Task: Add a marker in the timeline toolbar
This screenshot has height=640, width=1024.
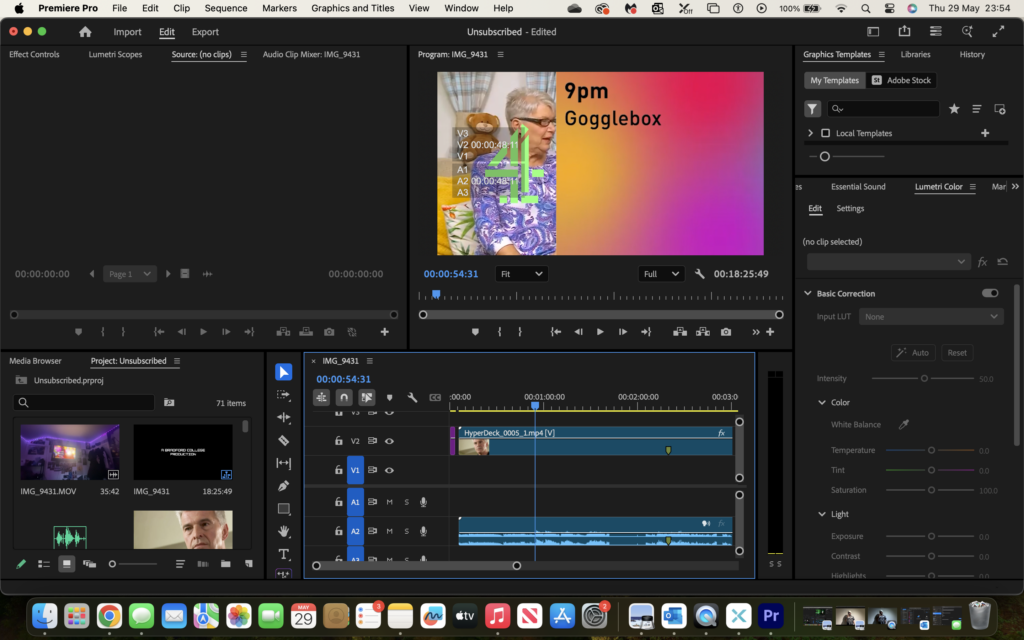Action: pyautogui.click(x=389, y=397)
